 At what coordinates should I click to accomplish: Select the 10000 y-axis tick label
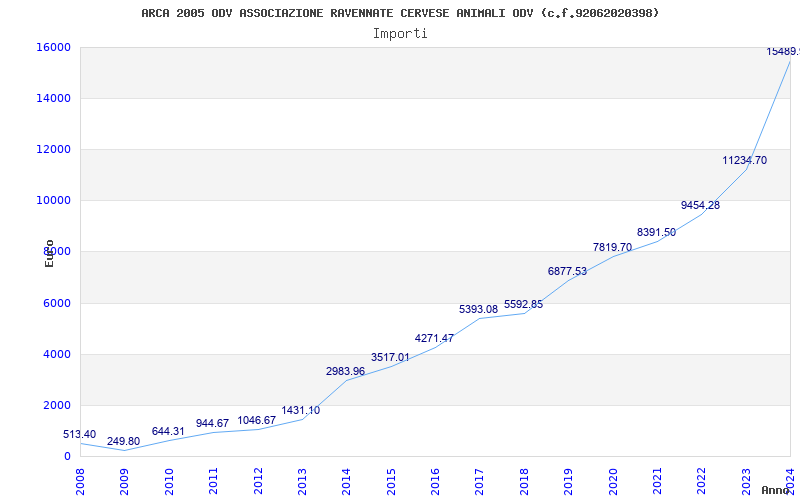[53, 200]
